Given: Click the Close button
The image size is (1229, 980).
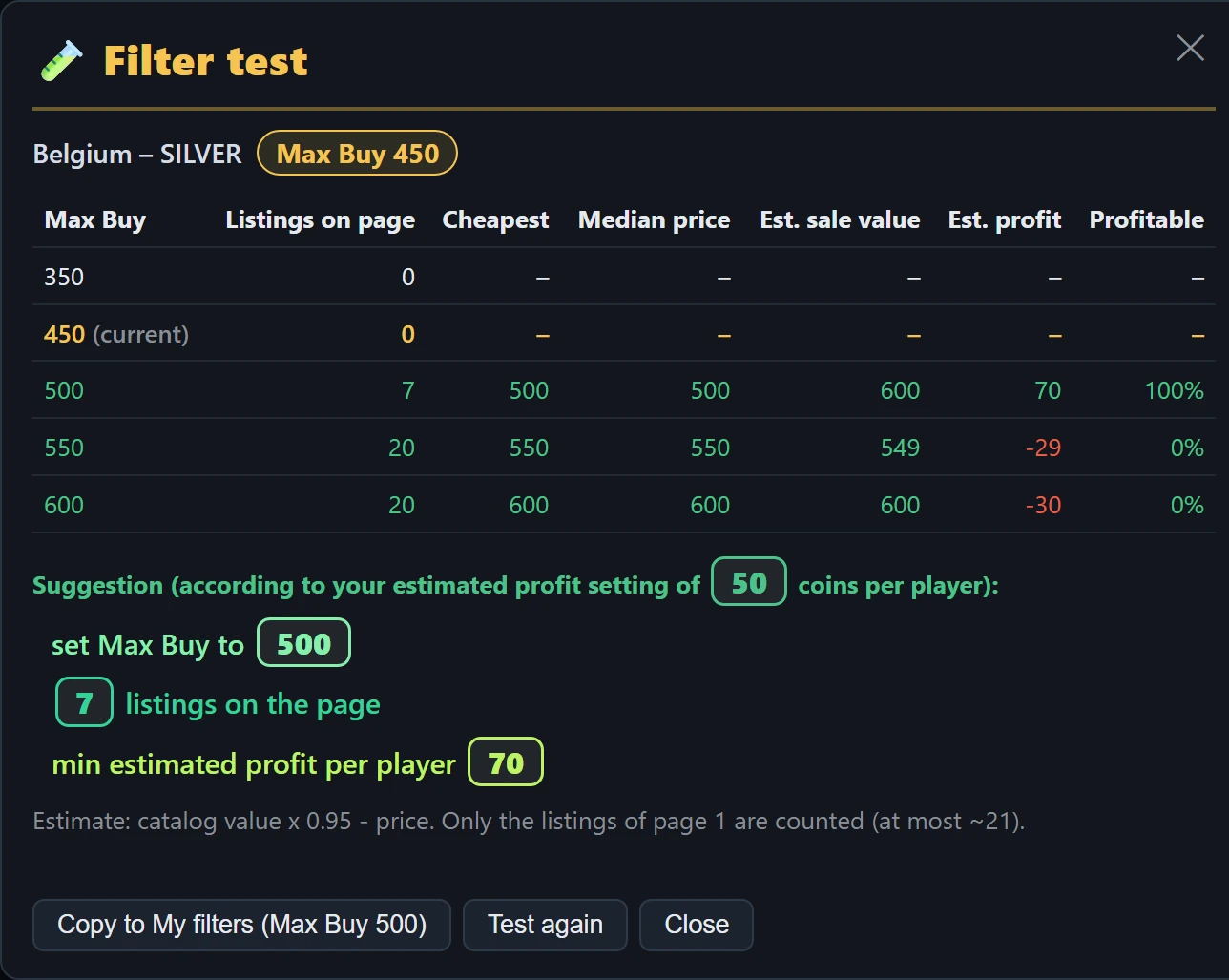Looking at the screenshot, I should 697,925.
